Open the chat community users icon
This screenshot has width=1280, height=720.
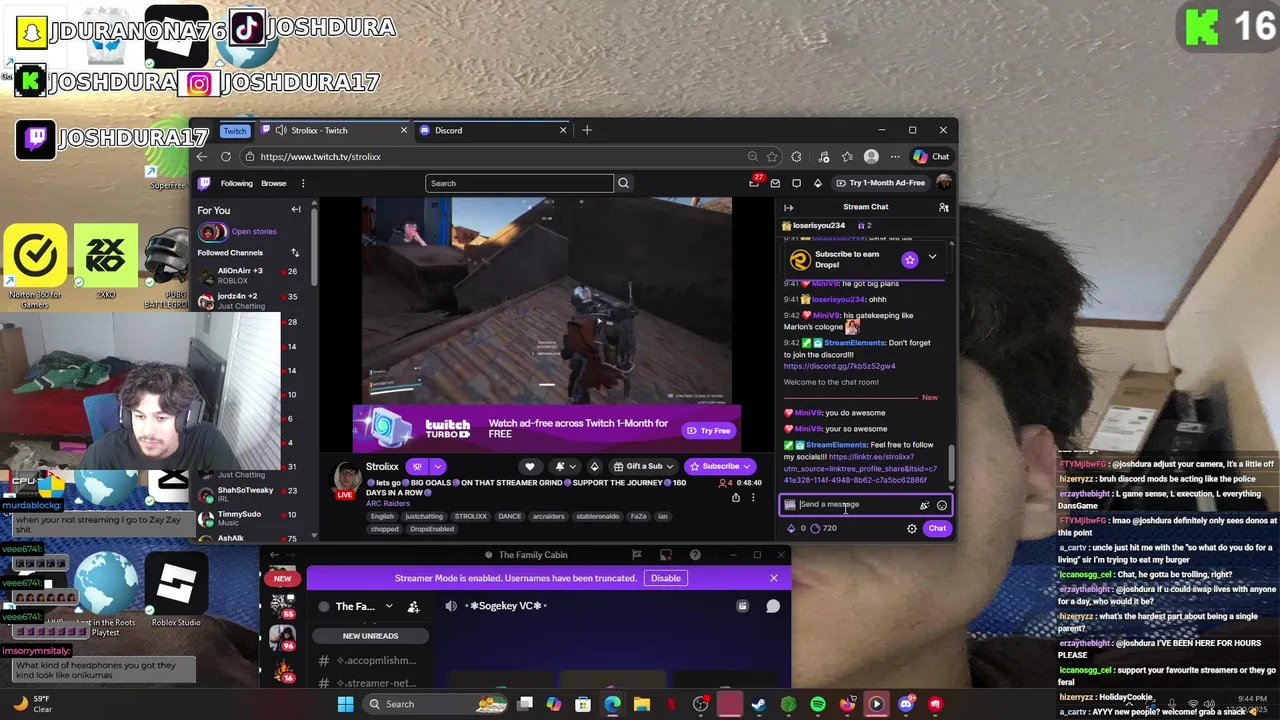(943, 207)
